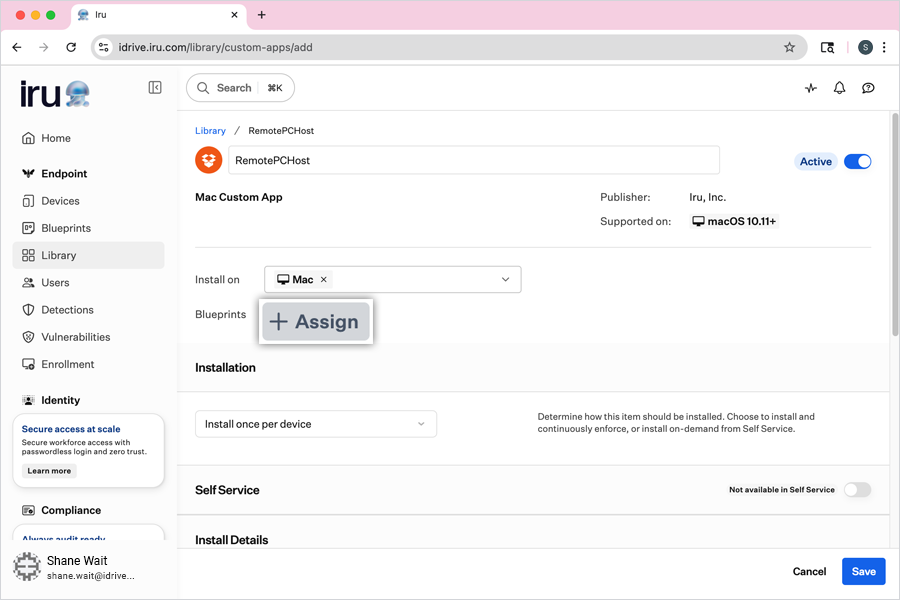Click the Assign blueprints button
This screenshot has height=600, width=900.
pos(316,322)
